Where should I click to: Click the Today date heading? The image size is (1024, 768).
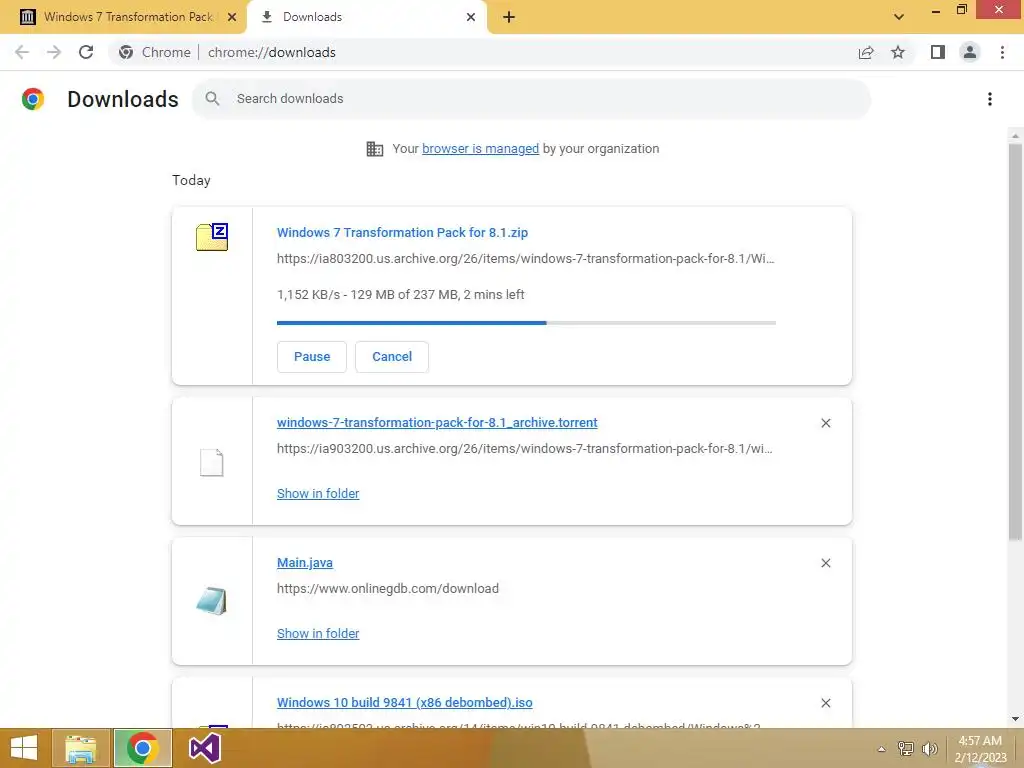pyautogui.click(x=191, y=180)
